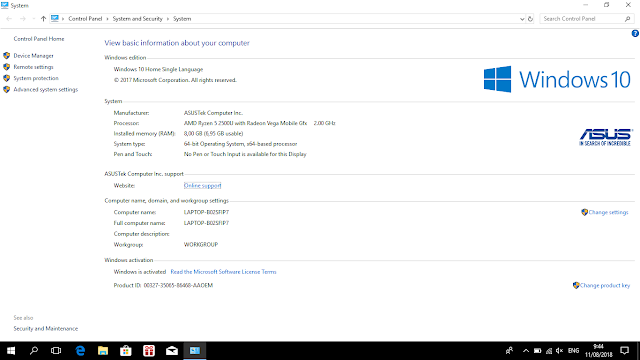Click the ASUS logo image
Screen dimensions: 640x360
tap(605, 137)
